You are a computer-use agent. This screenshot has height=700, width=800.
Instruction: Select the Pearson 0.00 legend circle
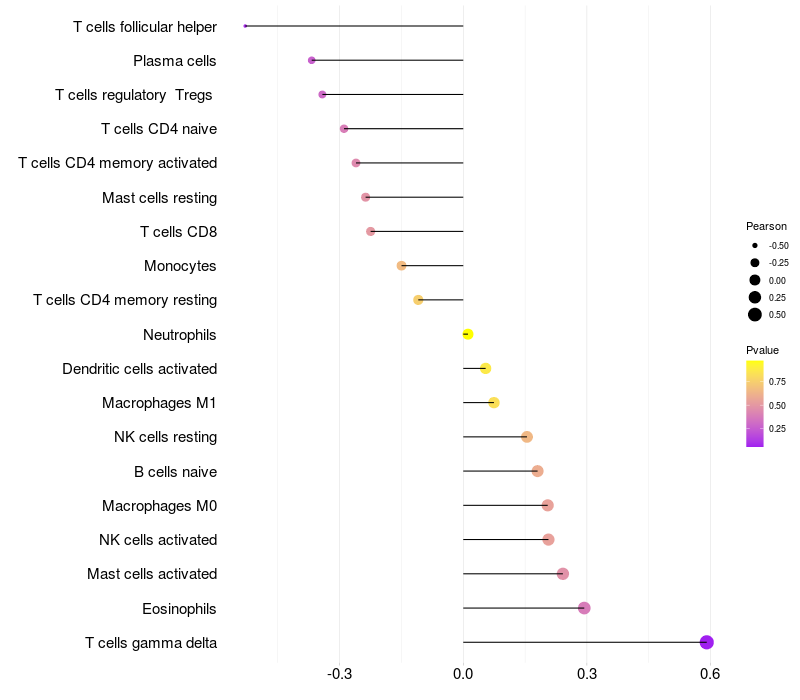tap(755, 280)
